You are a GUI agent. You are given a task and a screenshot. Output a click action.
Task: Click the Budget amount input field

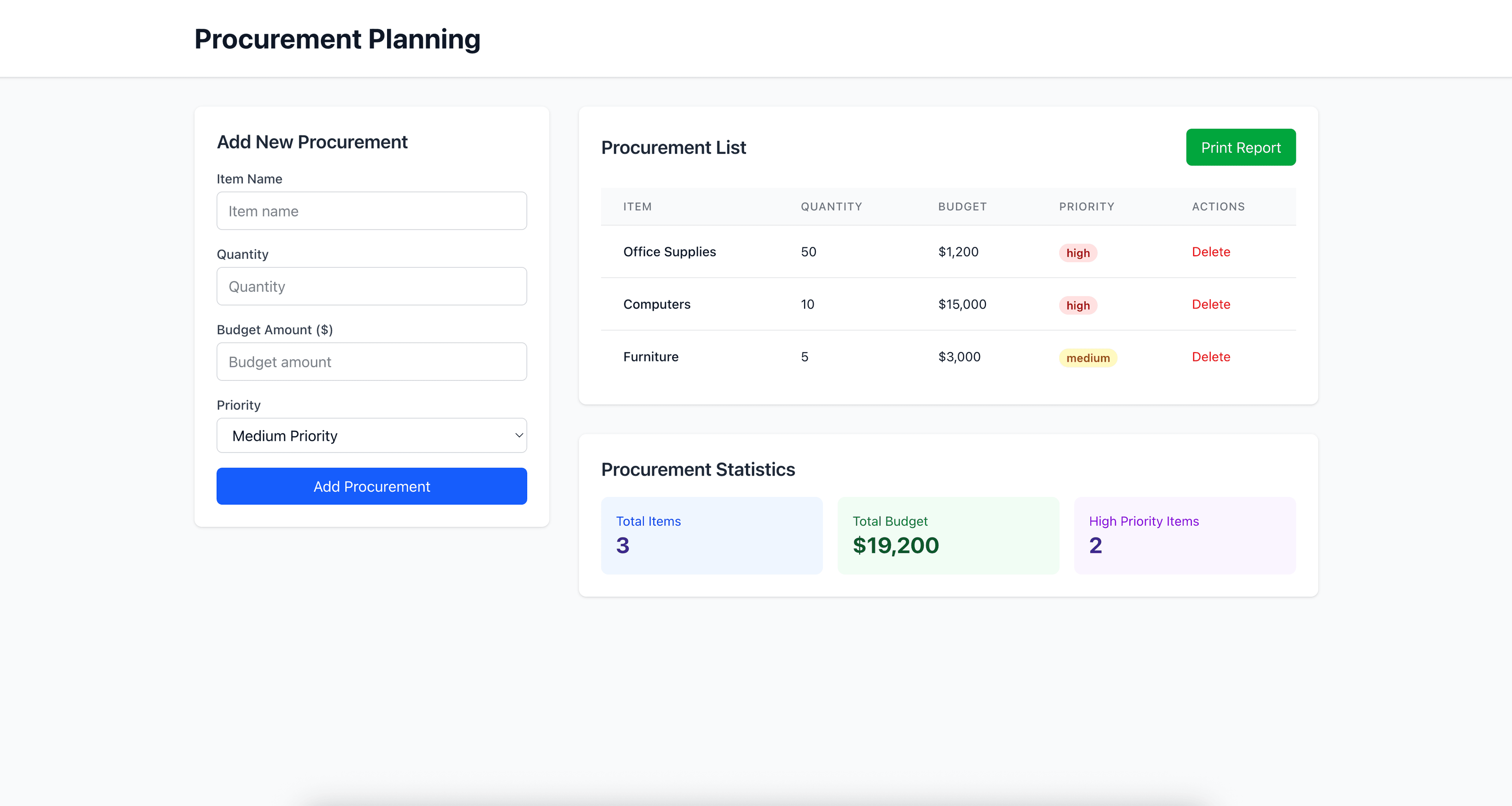(371, 361)
